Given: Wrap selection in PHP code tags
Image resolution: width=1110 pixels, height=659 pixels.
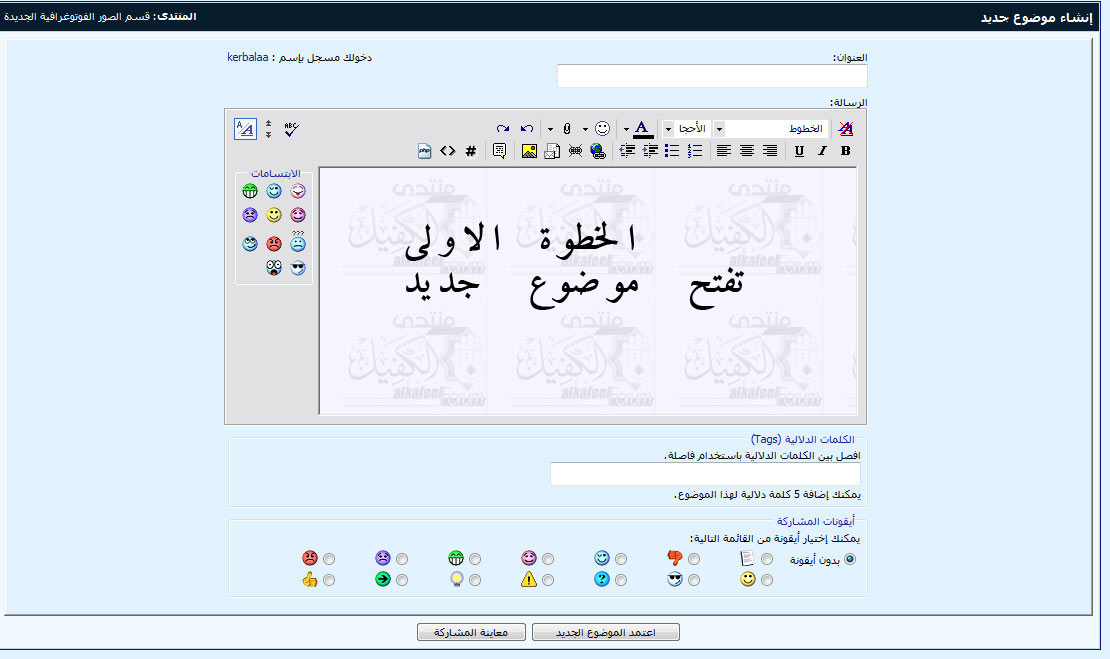Looking at the screenshot, I should click(425, 151).
